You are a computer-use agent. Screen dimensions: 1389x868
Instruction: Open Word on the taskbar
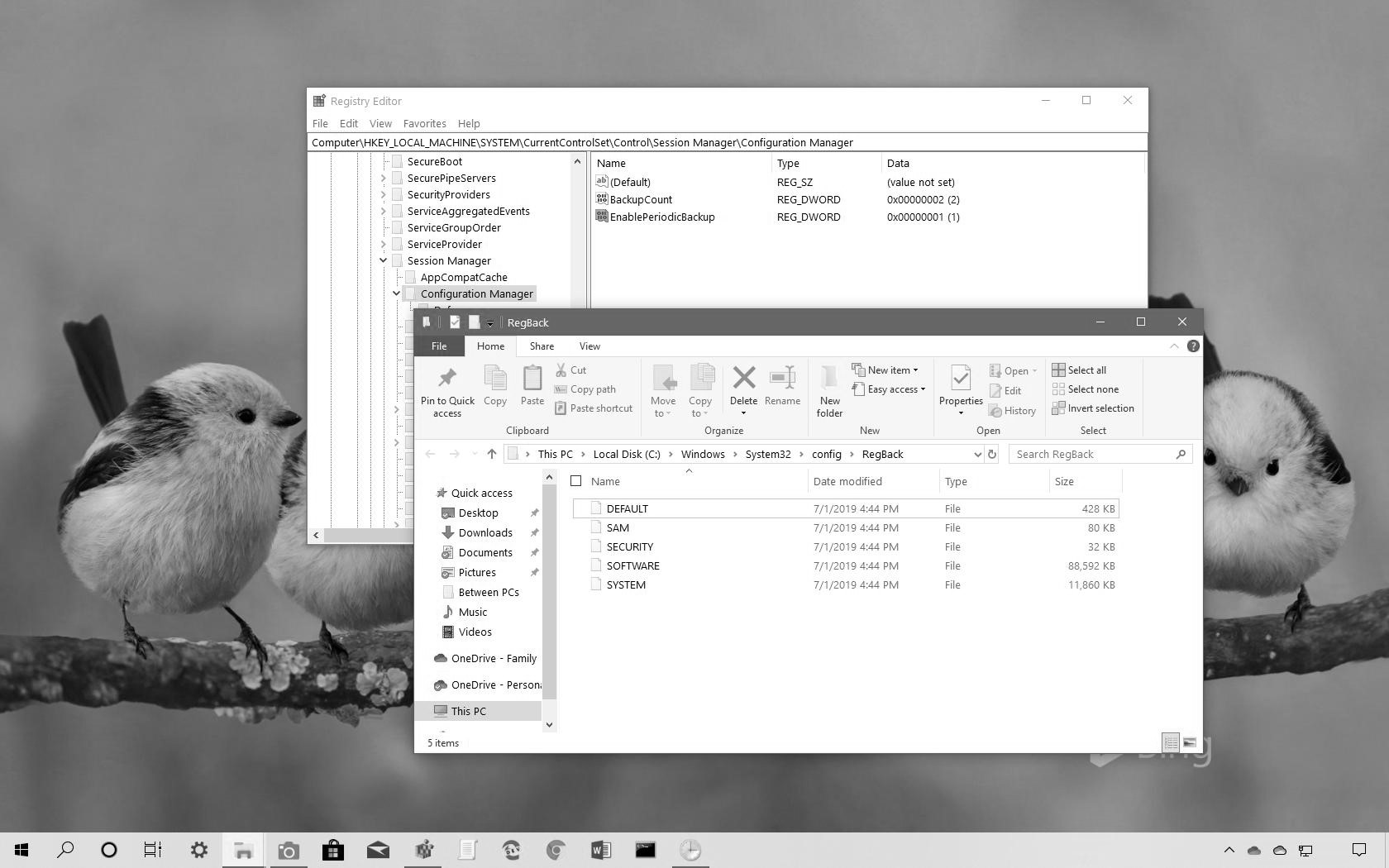[x=601, y=850]
